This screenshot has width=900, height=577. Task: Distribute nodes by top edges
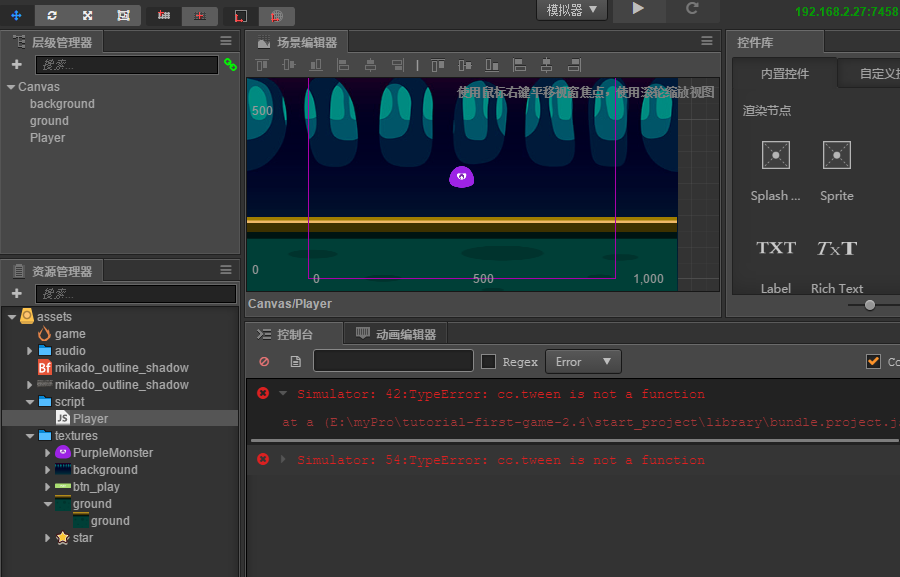(438, 65)
